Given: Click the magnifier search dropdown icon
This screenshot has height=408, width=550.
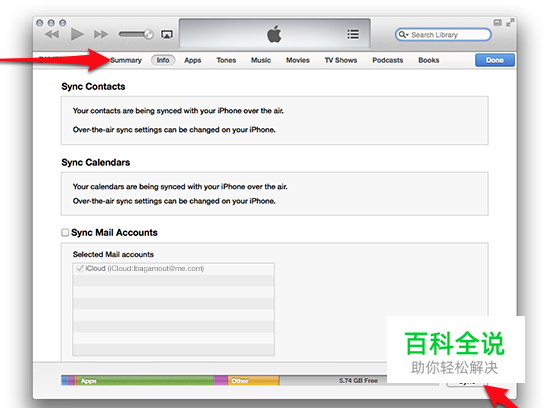Looking at the screenshot, I should (403, 34).
